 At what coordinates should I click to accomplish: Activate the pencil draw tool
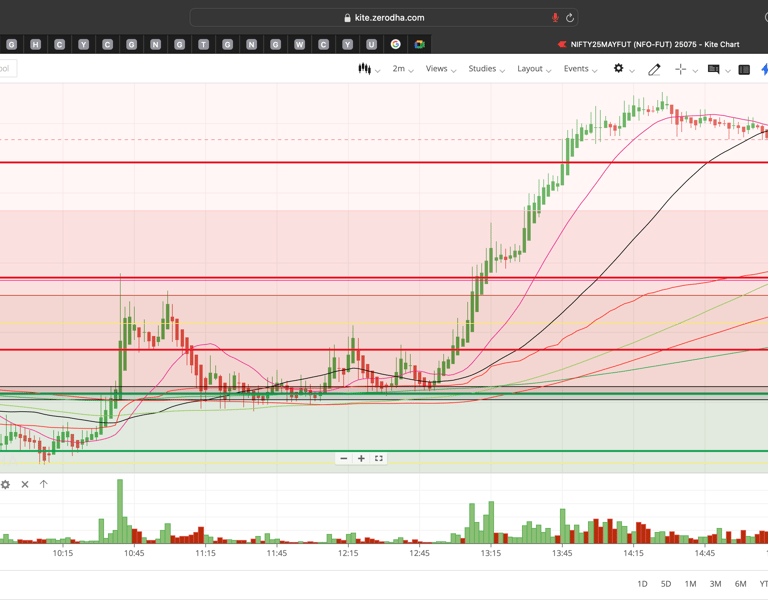click(x=654, y=70)
